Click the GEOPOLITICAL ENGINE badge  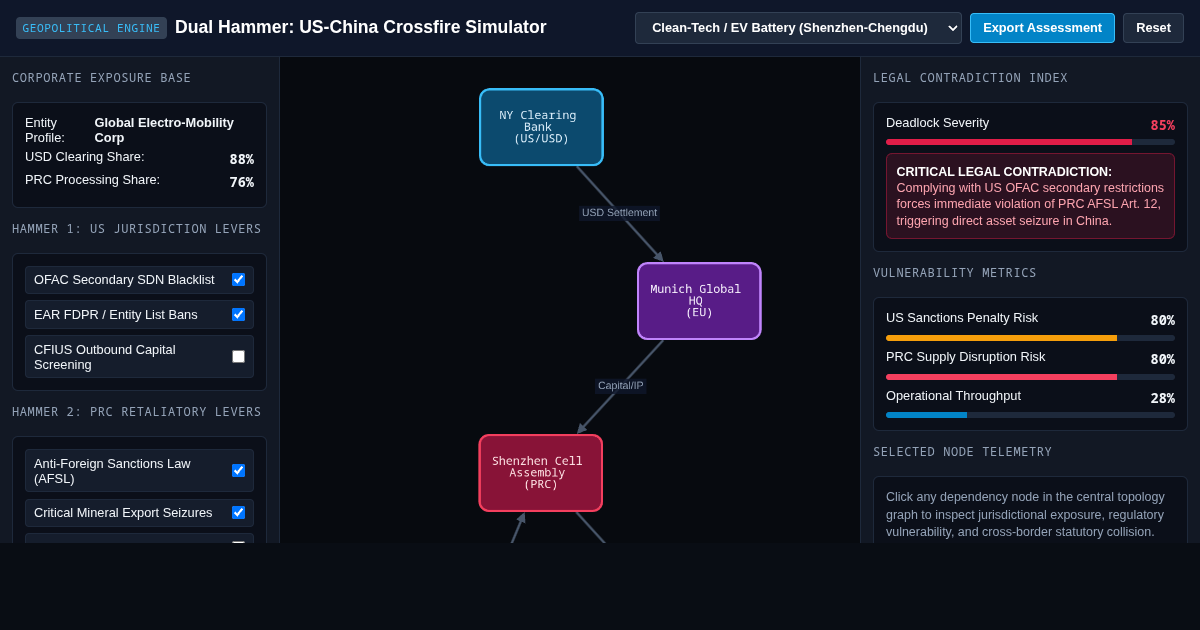[91, 28]
